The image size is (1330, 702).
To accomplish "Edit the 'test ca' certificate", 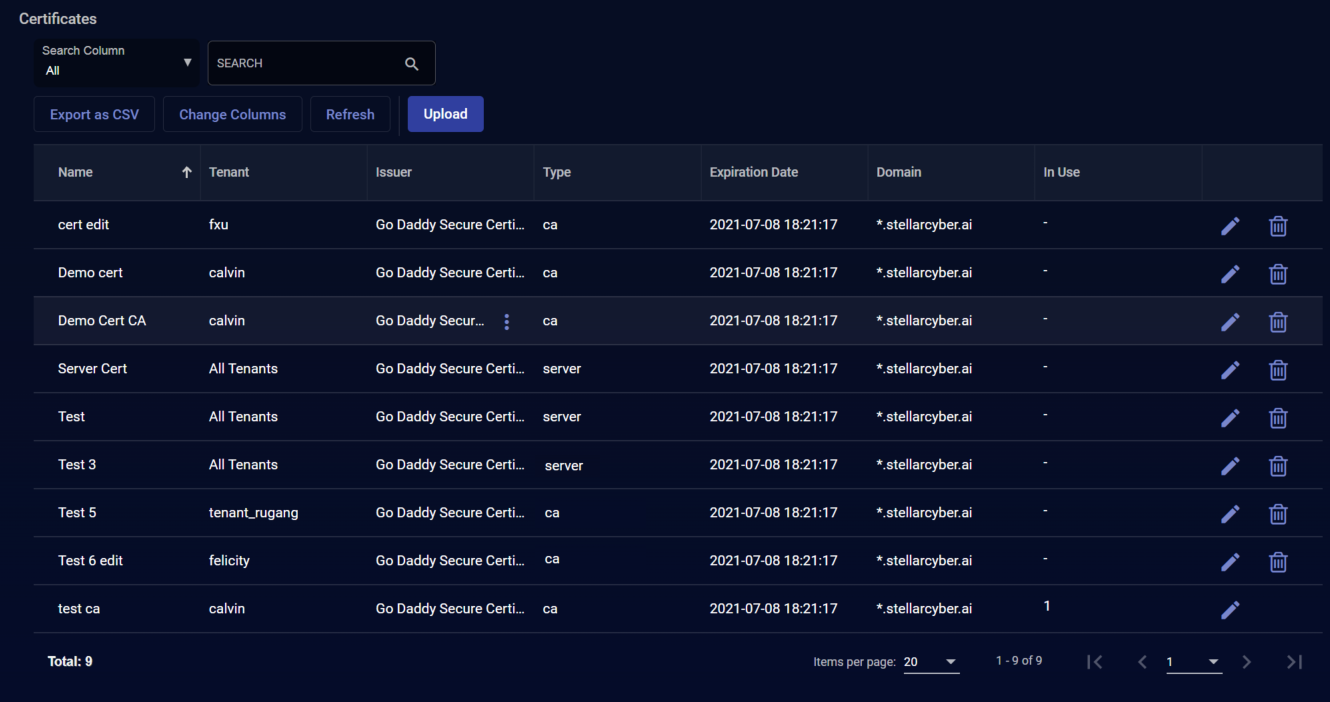I will 1230,610.
